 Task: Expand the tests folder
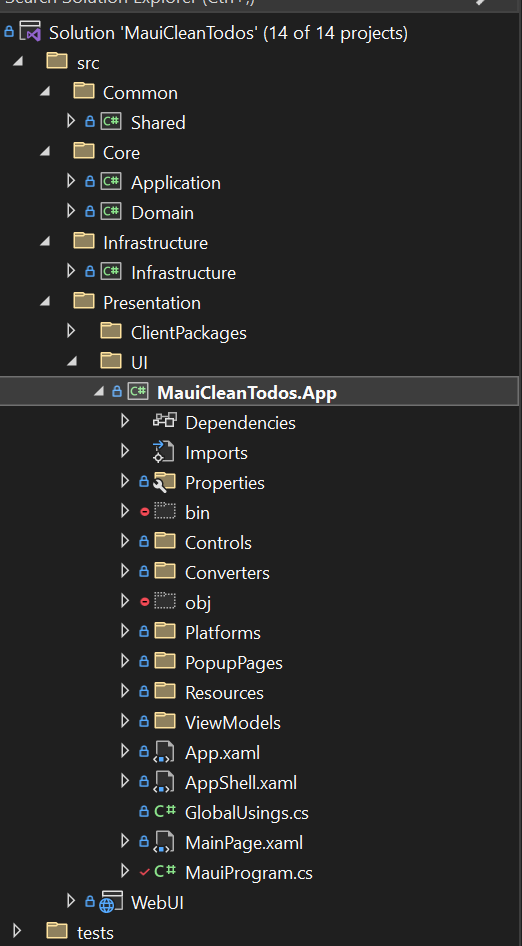pos(17,931)
